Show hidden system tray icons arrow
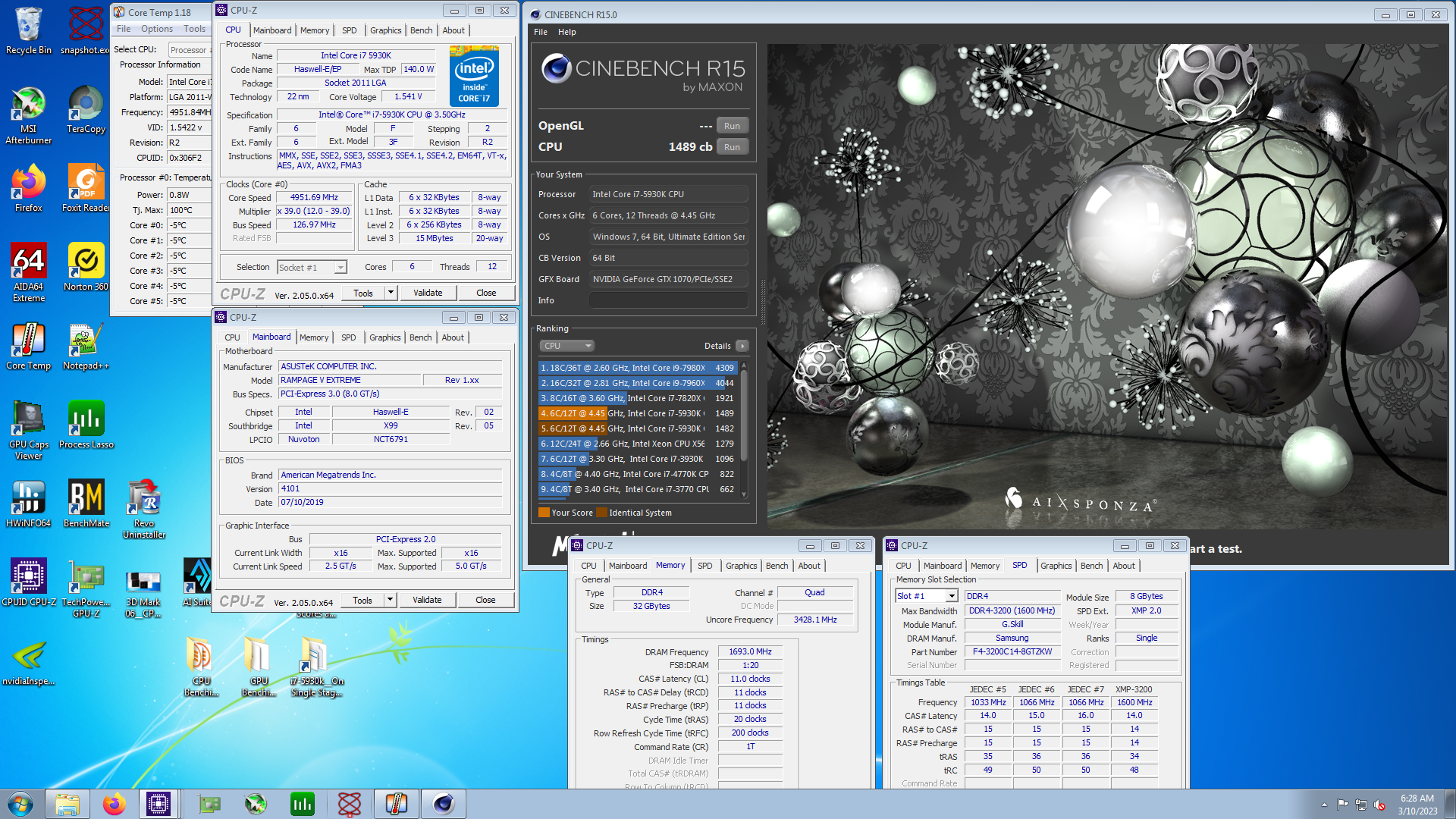 1324,805
